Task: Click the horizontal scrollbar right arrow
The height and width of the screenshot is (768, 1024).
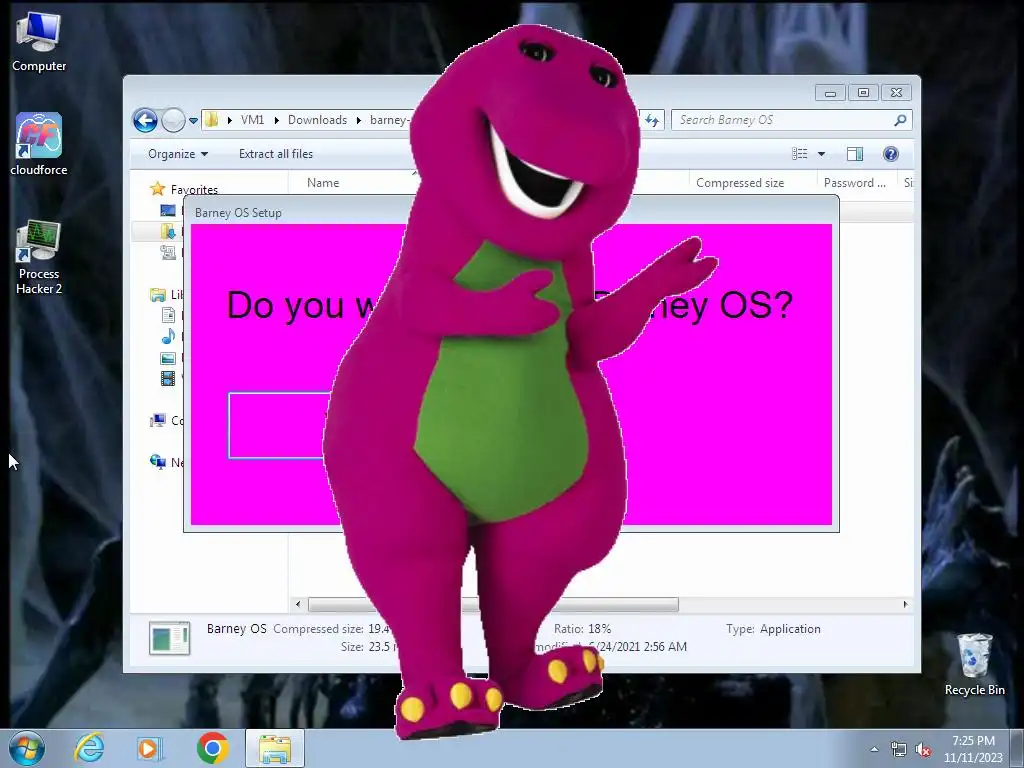Action: tap(905, 605)
